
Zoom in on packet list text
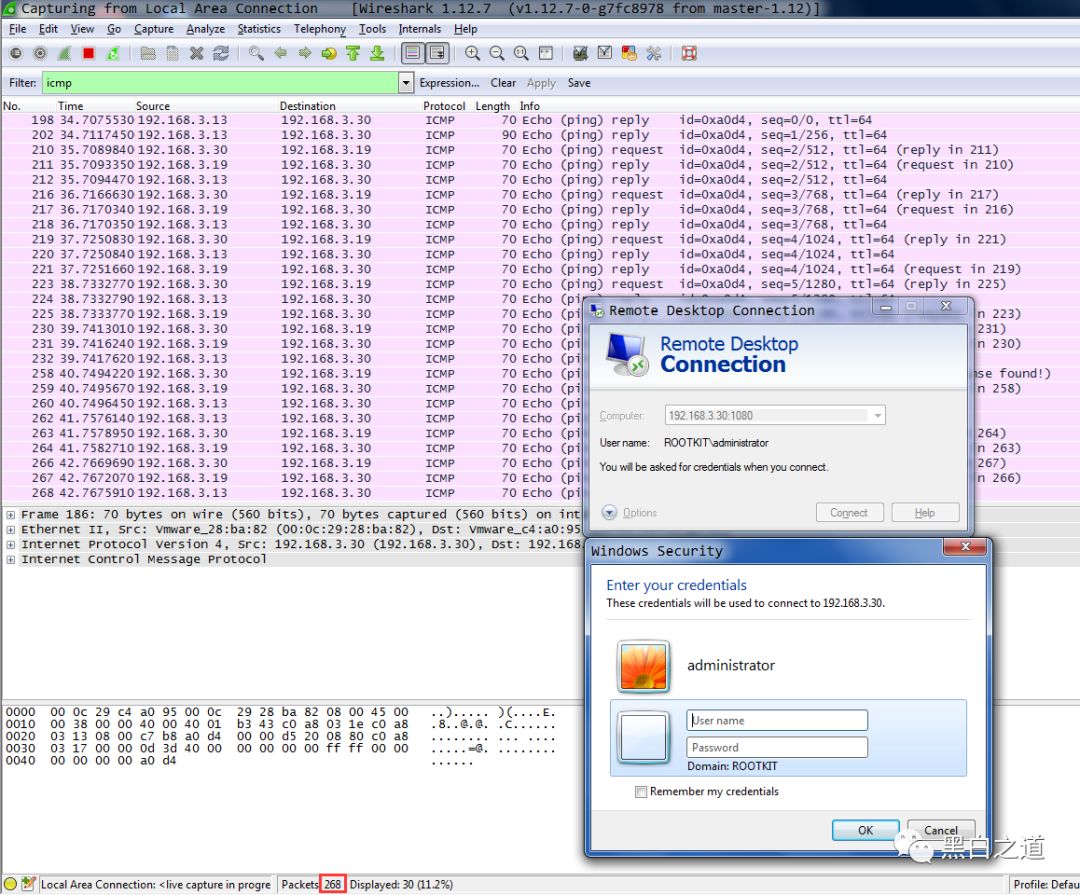[472, 54]
